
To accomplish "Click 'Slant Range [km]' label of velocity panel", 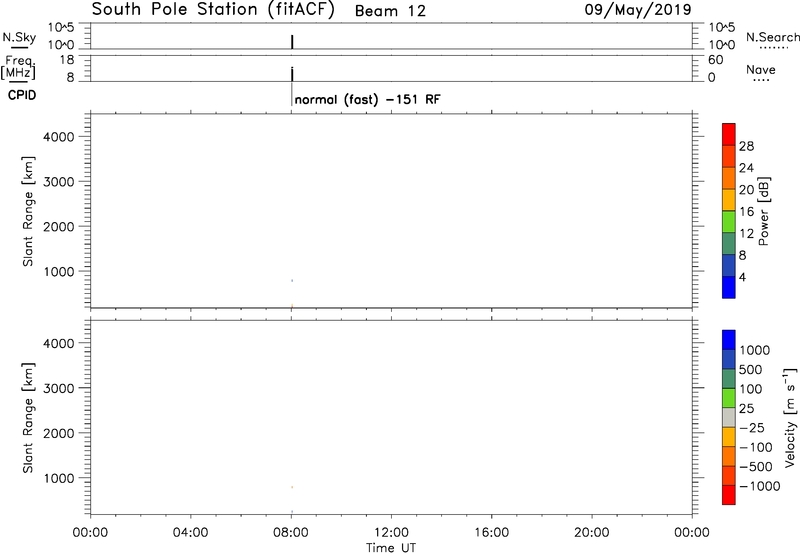I will (x=28, y=418).
